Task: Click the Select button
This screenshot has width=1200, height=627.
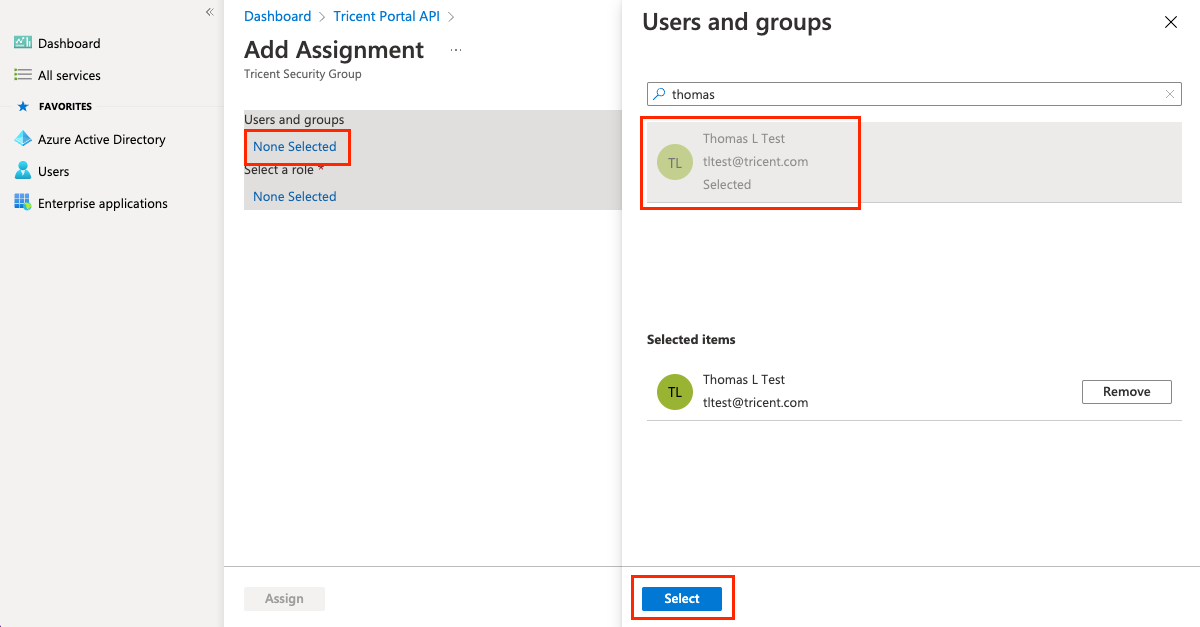Action: tap(682, 598)
